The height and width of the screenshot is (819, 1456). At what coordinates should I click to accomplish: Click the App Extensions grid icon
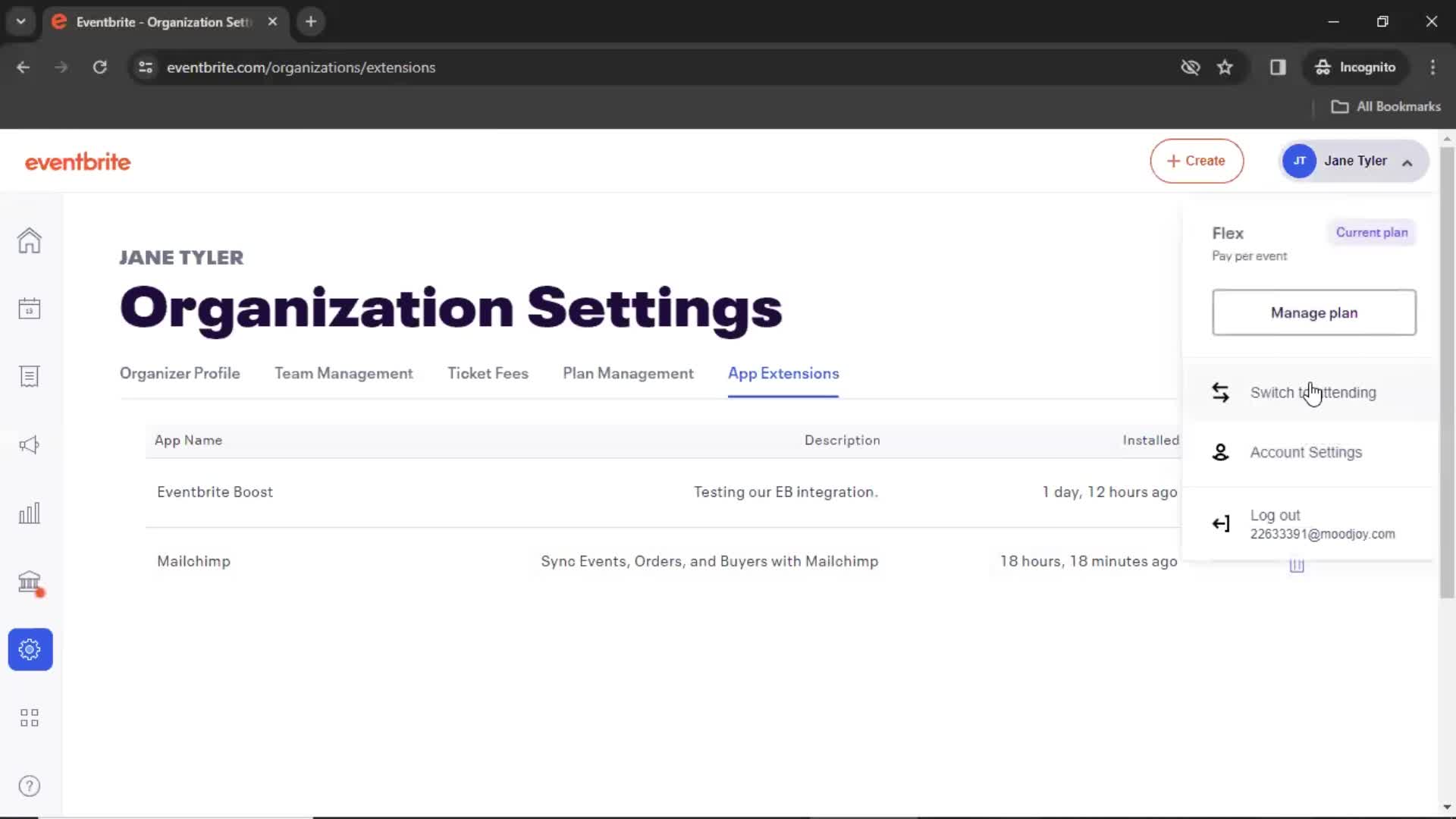(29, 717)
